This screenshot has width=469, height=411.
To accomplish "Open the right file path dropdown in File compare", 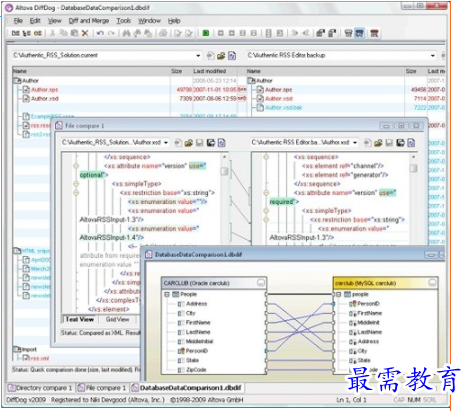I will point(355,143).
